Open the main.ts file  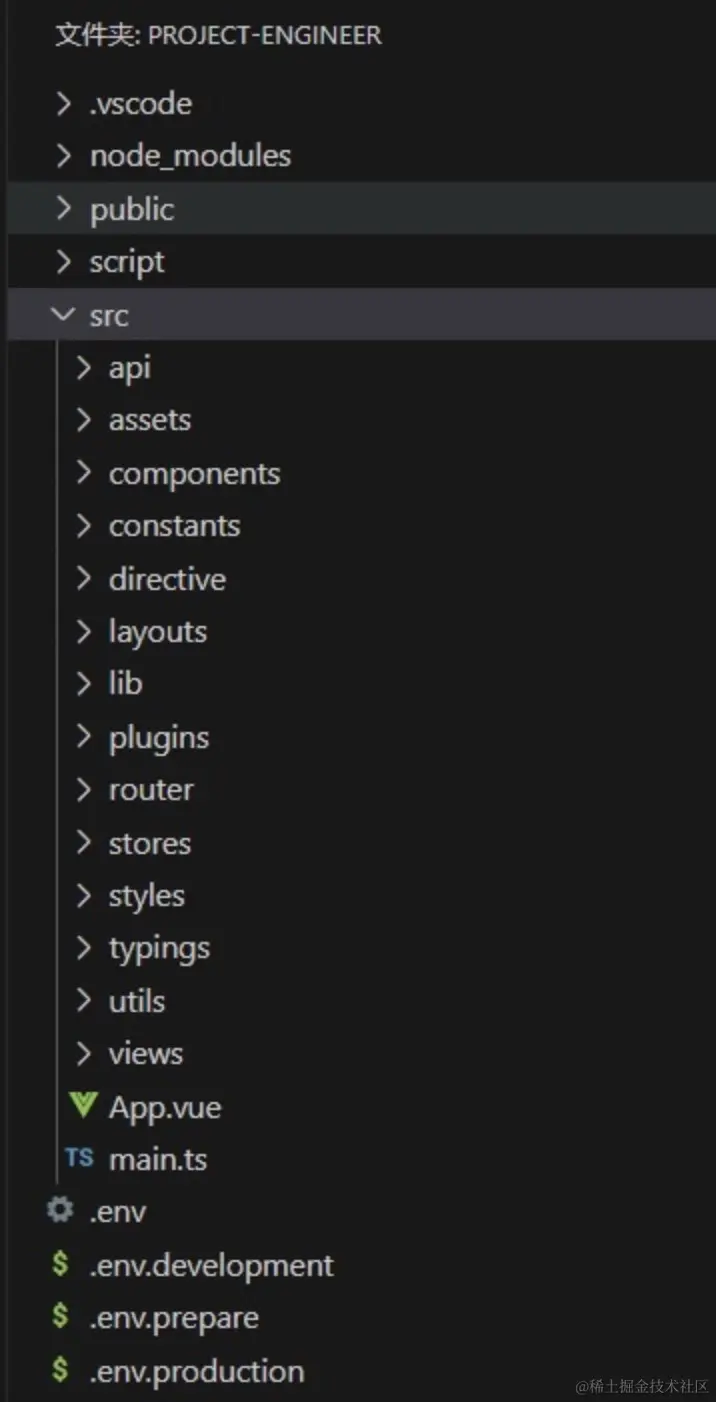pos(158,1159)
